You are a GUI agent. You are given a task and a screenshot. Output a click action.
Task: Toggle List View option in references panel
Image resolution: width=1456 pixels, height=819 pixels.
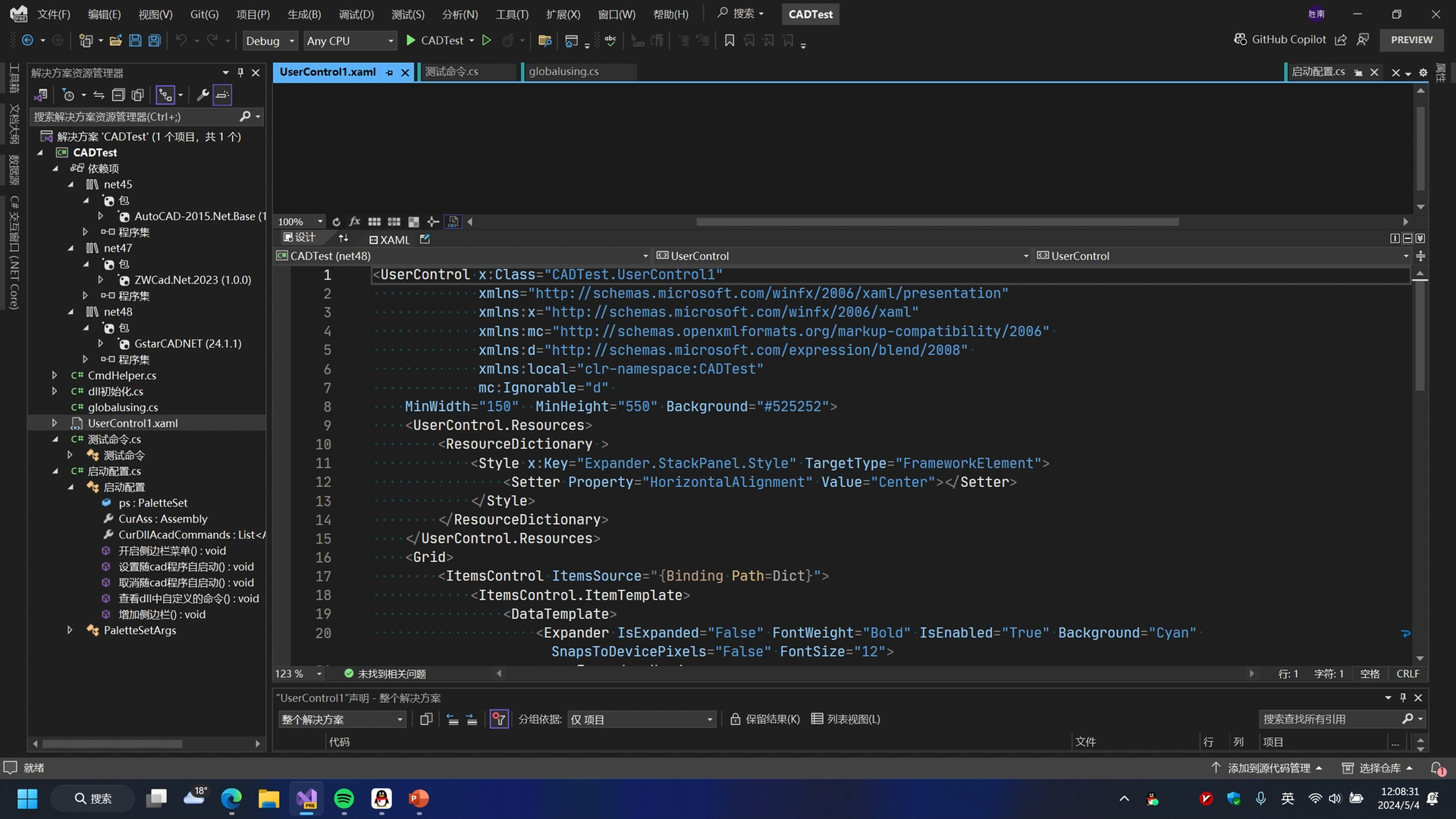tap(846, 719)
